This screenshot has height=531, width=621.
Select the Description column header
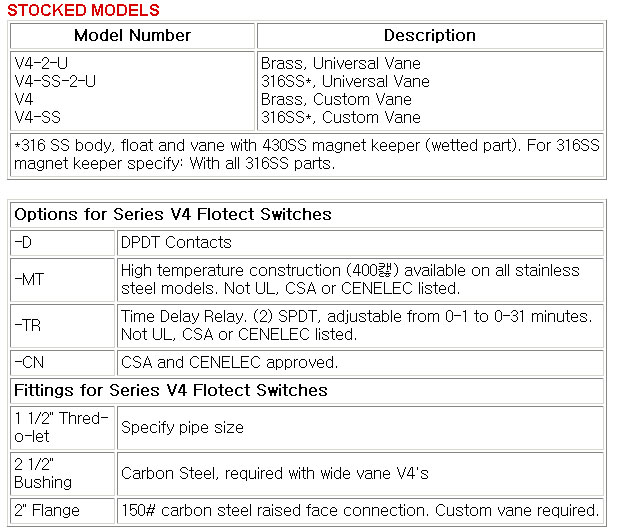click(x=430, y=36)
